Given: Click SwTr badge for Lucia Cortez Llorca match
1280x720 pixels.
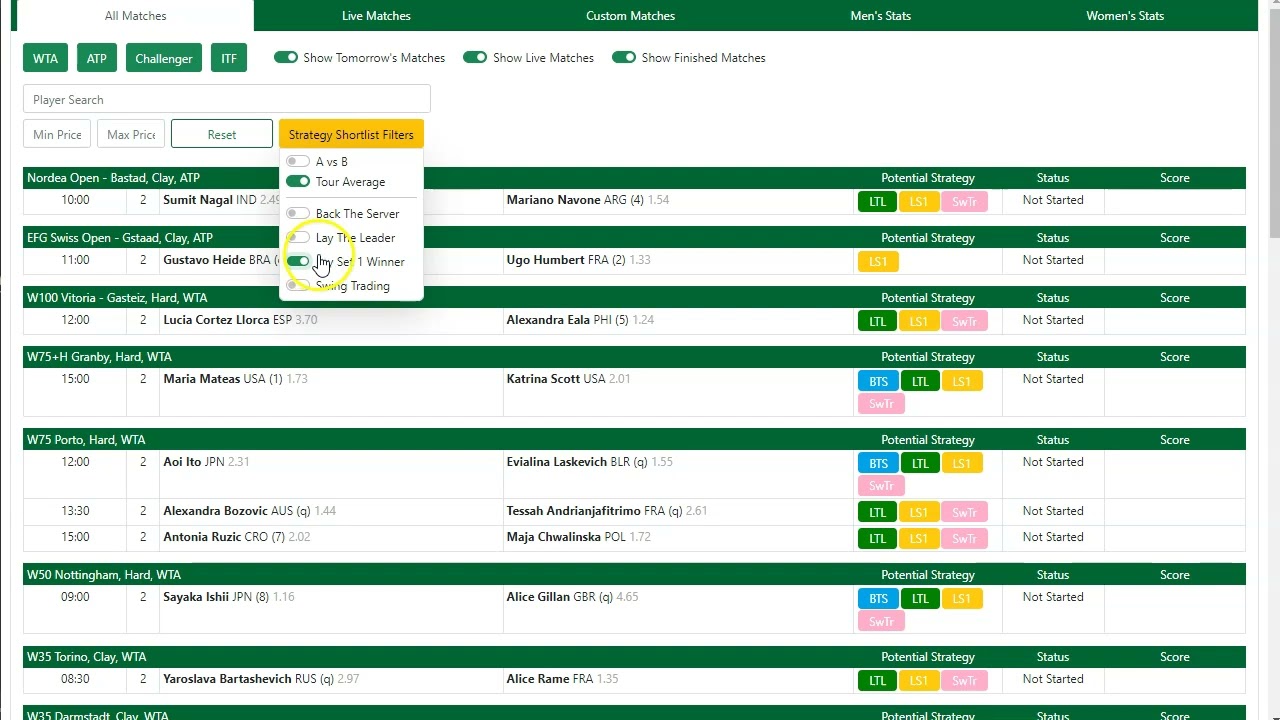Looking at the screenshot, I should (x=964, y=321).
